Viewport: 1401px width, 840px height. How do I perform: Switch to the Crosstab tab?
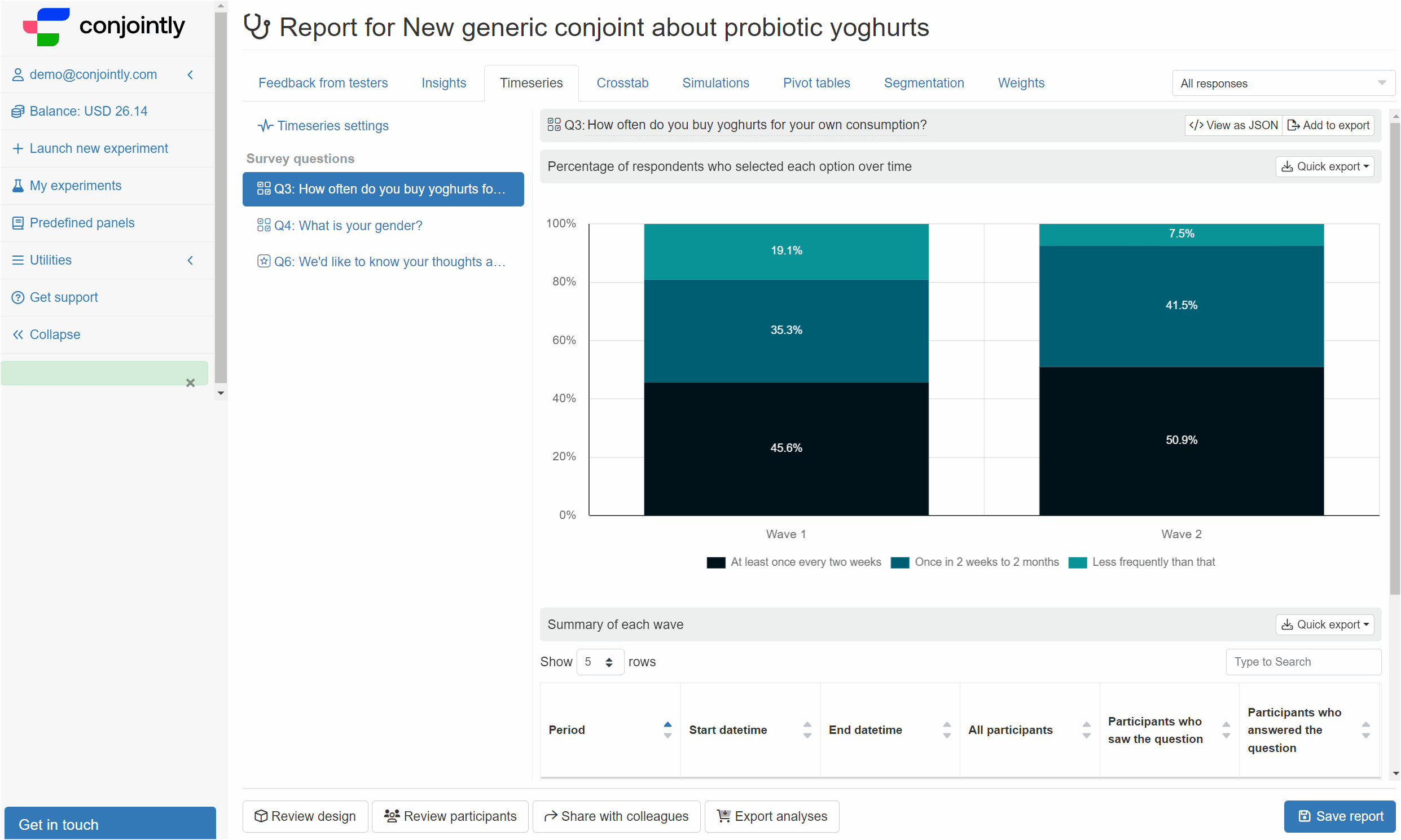622,83
